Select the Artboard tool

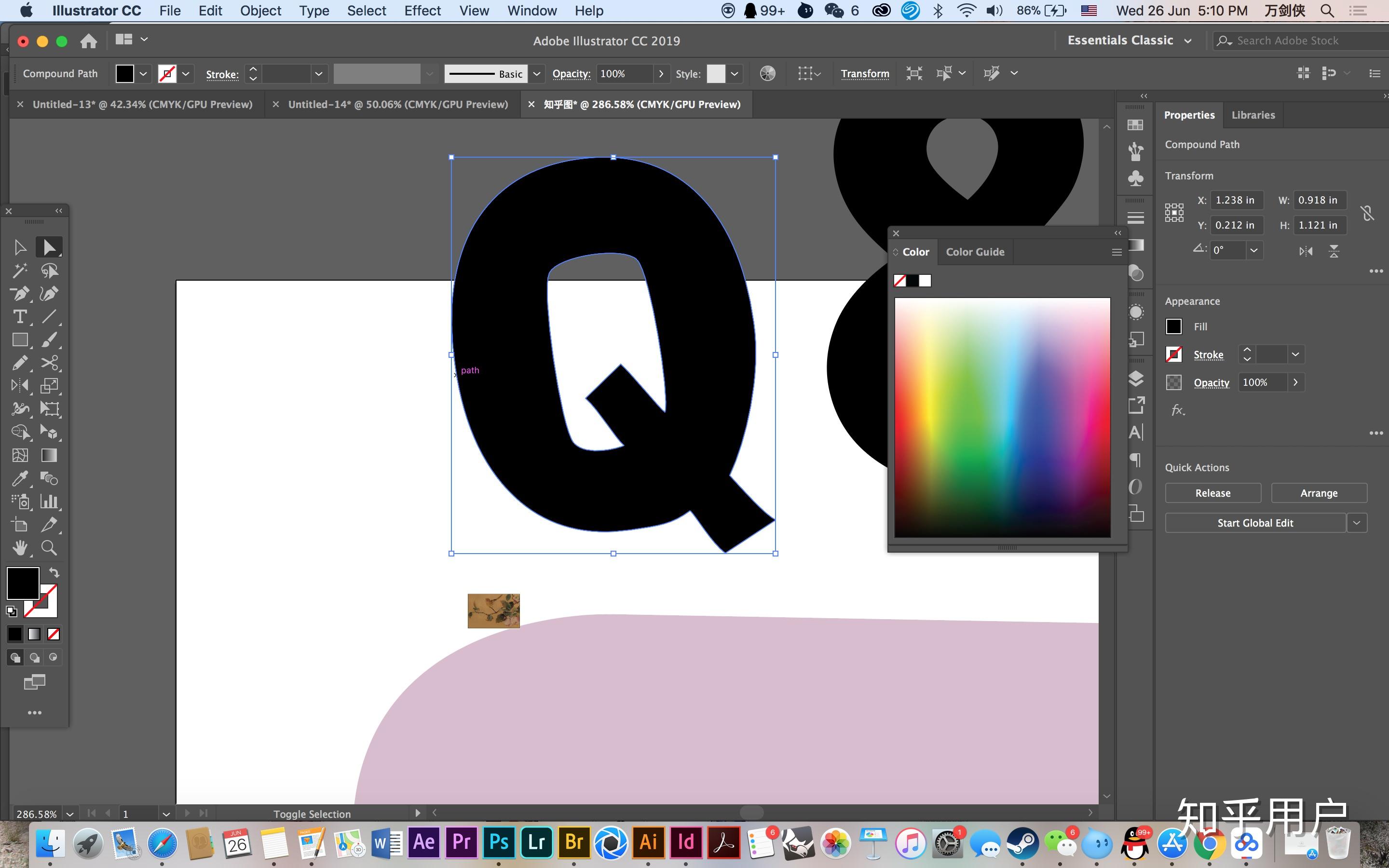point(19,525)
